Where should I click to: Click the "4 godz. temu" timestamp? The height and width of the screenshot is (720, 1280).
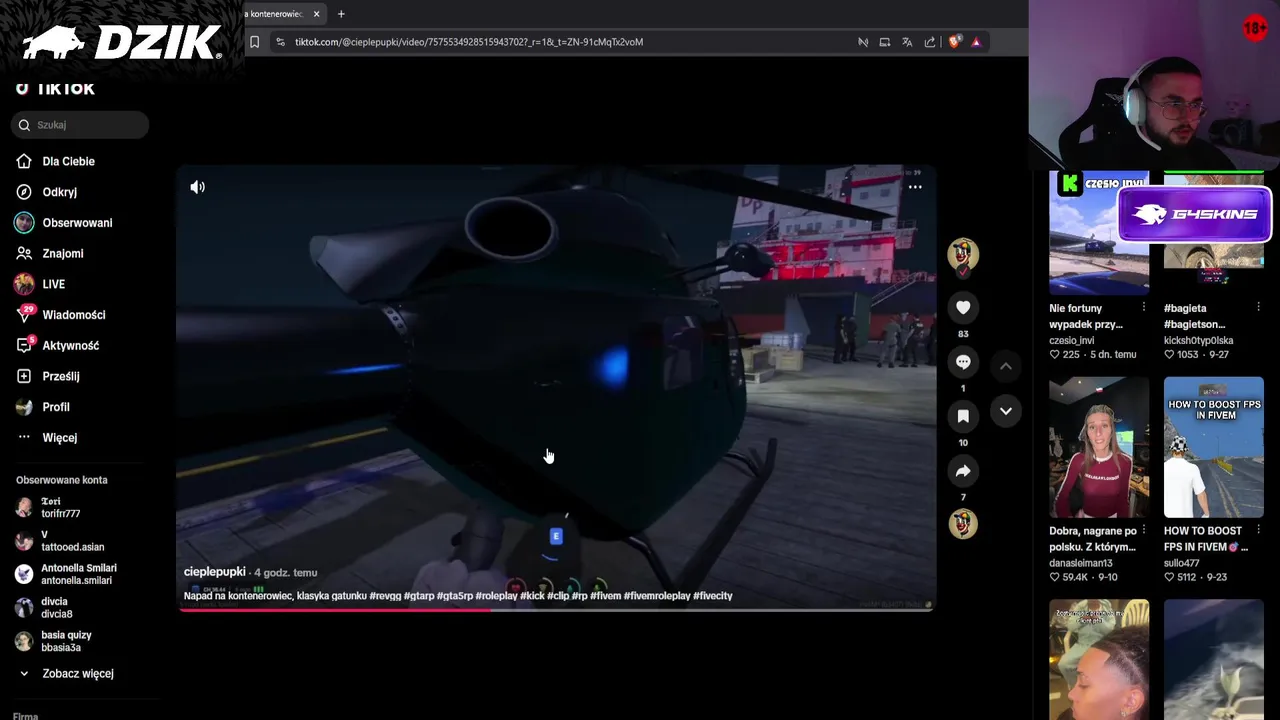[x=286, y=573]
